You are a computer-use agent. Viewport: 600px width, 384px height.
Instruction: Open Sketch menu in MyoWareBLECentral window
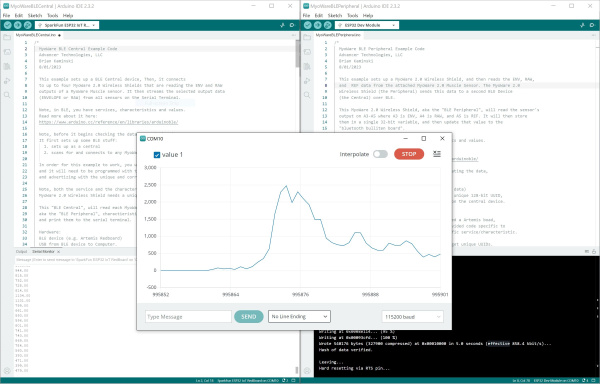35,15
